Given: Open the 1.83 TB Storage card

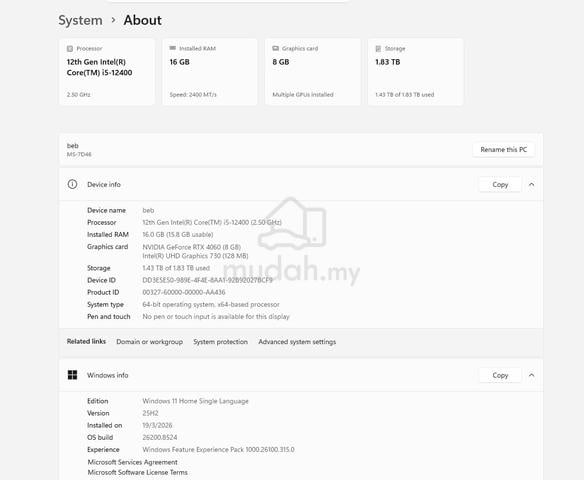Looking at the screenshot, I should [x=415, y=72].
